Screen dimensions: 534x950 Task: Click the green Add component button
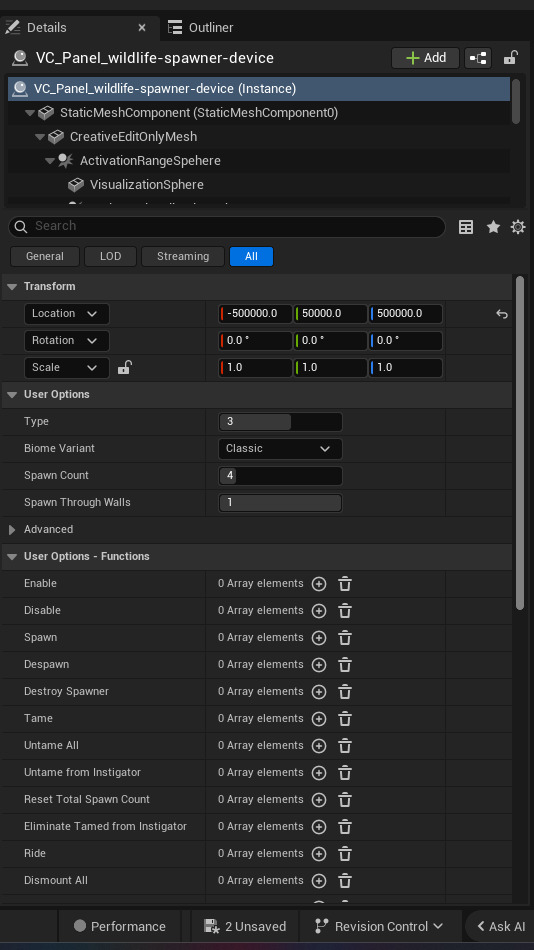coord(426,58)
